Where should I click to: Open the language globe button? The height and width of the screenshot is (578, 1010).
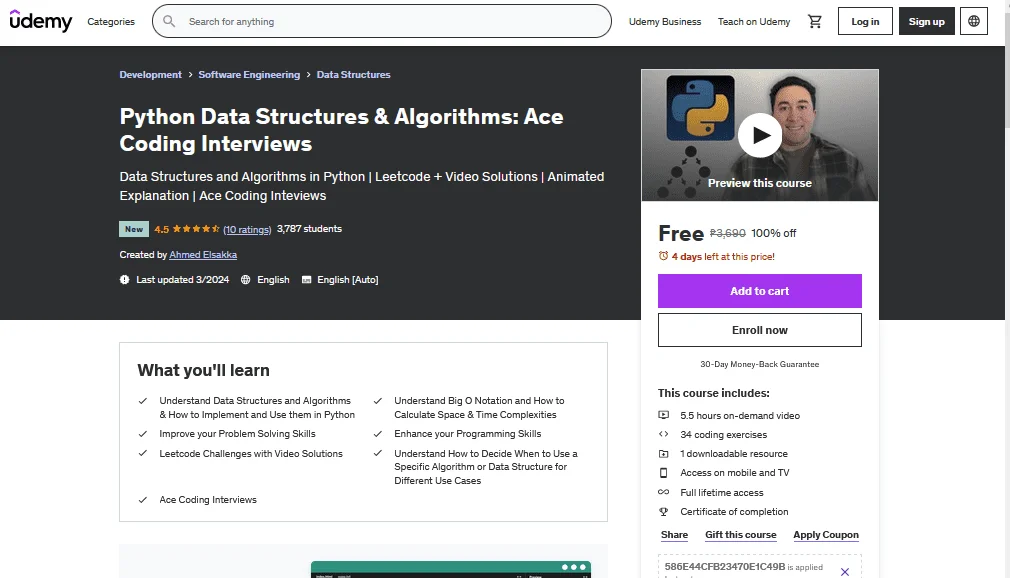pyautogui.click(x=973, y=21)
